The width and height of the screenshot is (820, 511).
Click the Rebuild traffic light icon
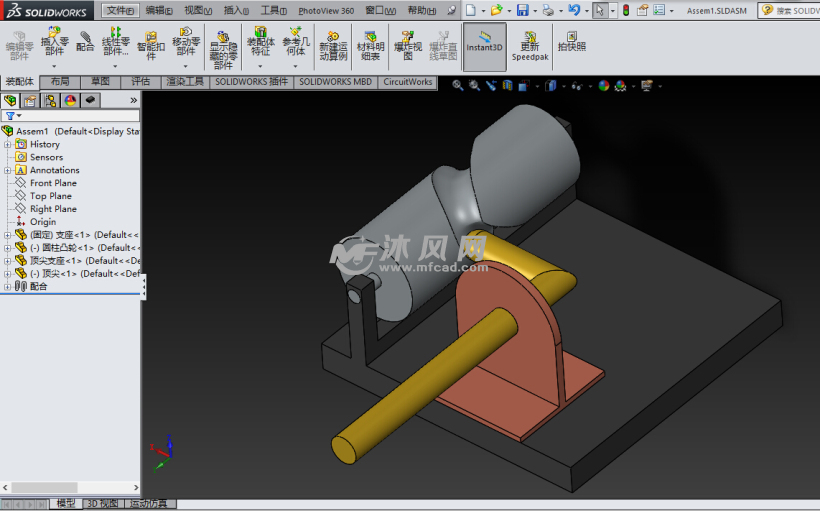click(626, 10)
